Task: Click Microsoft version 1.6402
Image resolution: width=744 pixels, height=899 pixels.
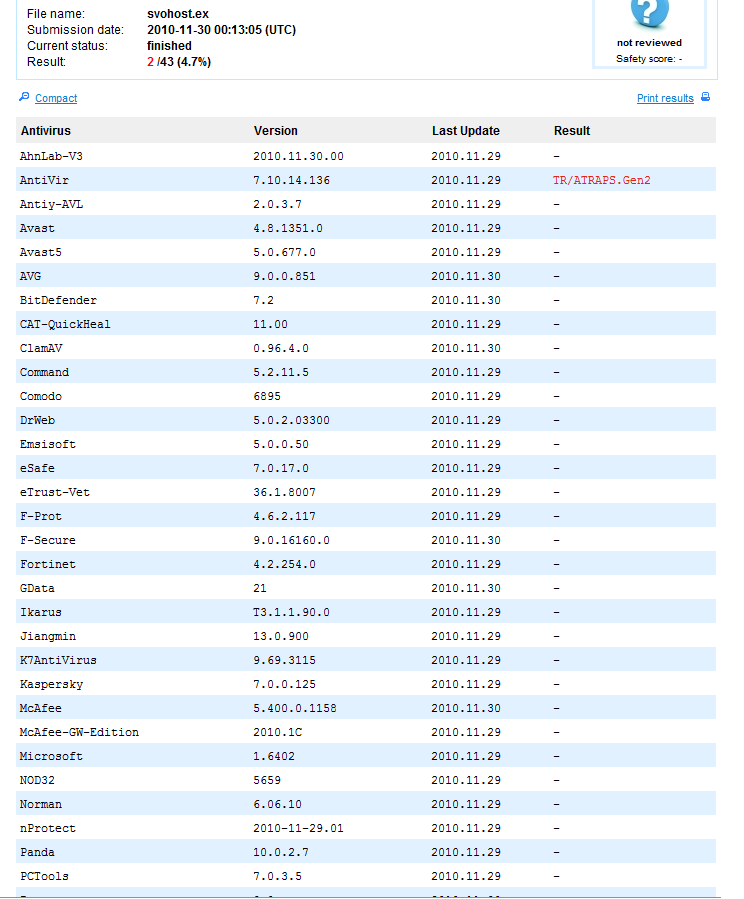Action: click(x=274, y=757)
